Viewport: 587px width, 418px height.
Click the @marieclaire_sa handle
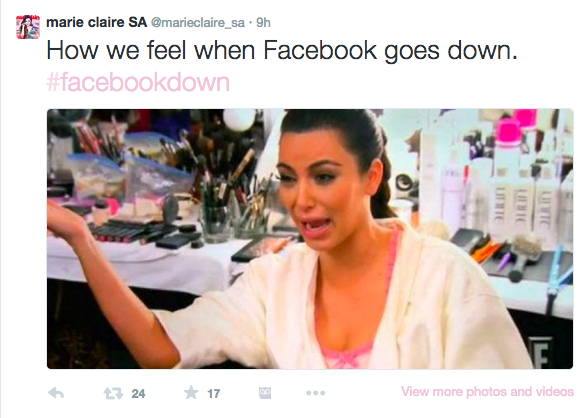pyautogui.click(x=198, y=23)
